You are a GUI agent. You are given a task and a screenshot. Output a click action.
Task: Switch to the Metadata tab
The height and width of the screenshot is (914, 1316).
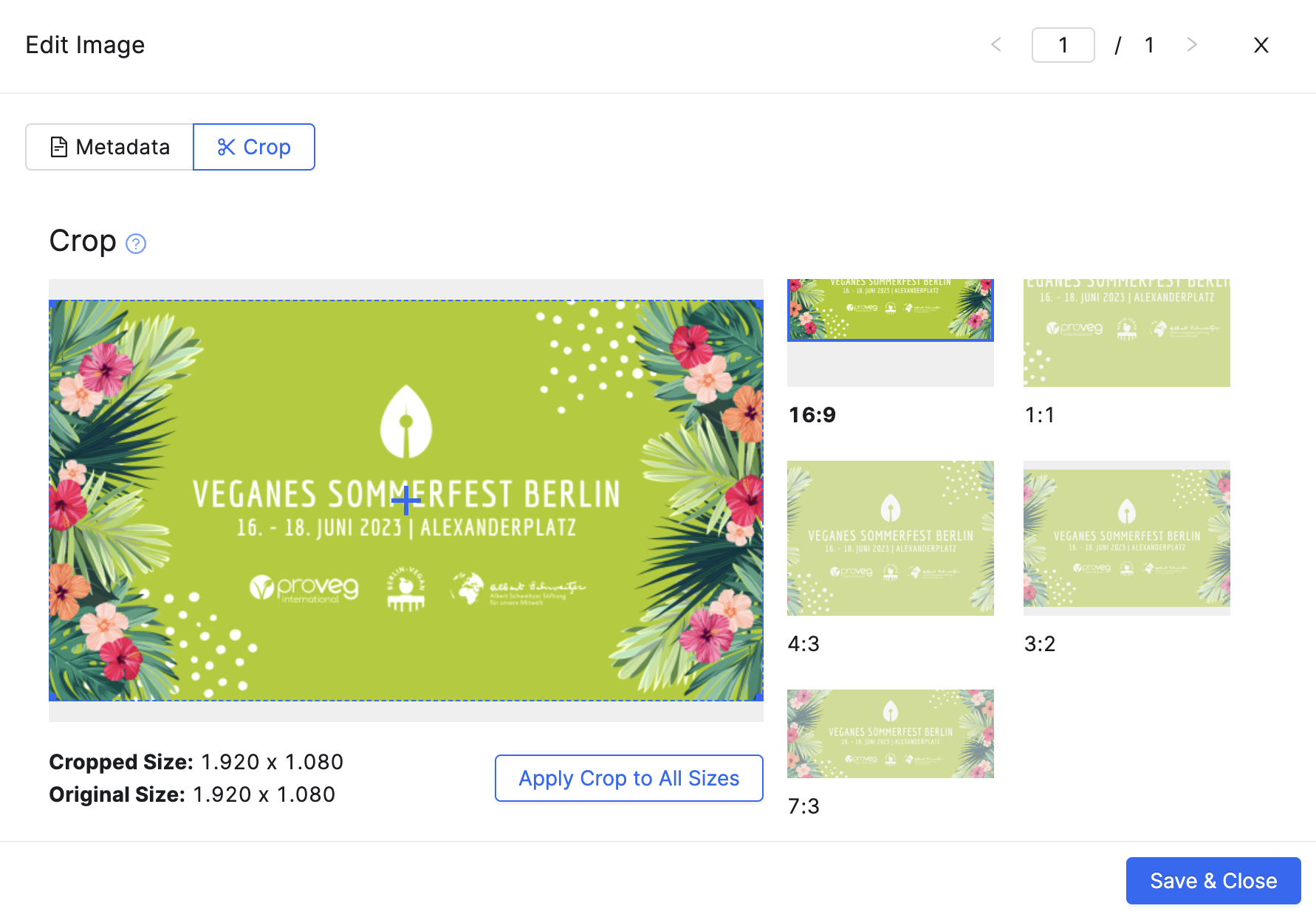(x=110, y=147)
